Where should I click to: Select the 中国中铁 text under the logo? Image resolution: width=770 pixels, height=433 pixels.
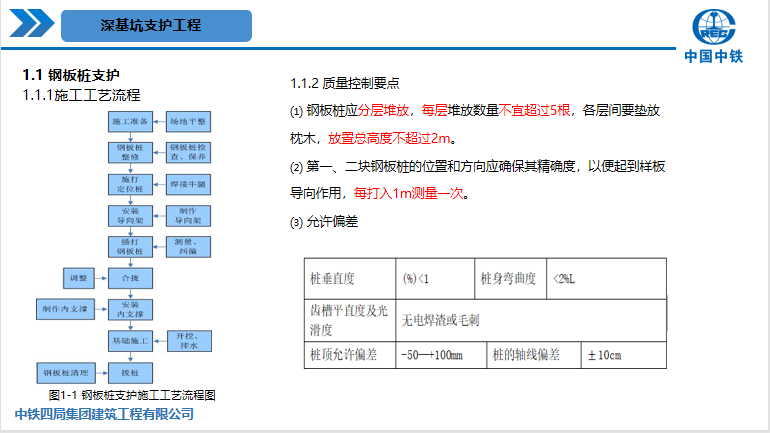[x=714, y=56]
